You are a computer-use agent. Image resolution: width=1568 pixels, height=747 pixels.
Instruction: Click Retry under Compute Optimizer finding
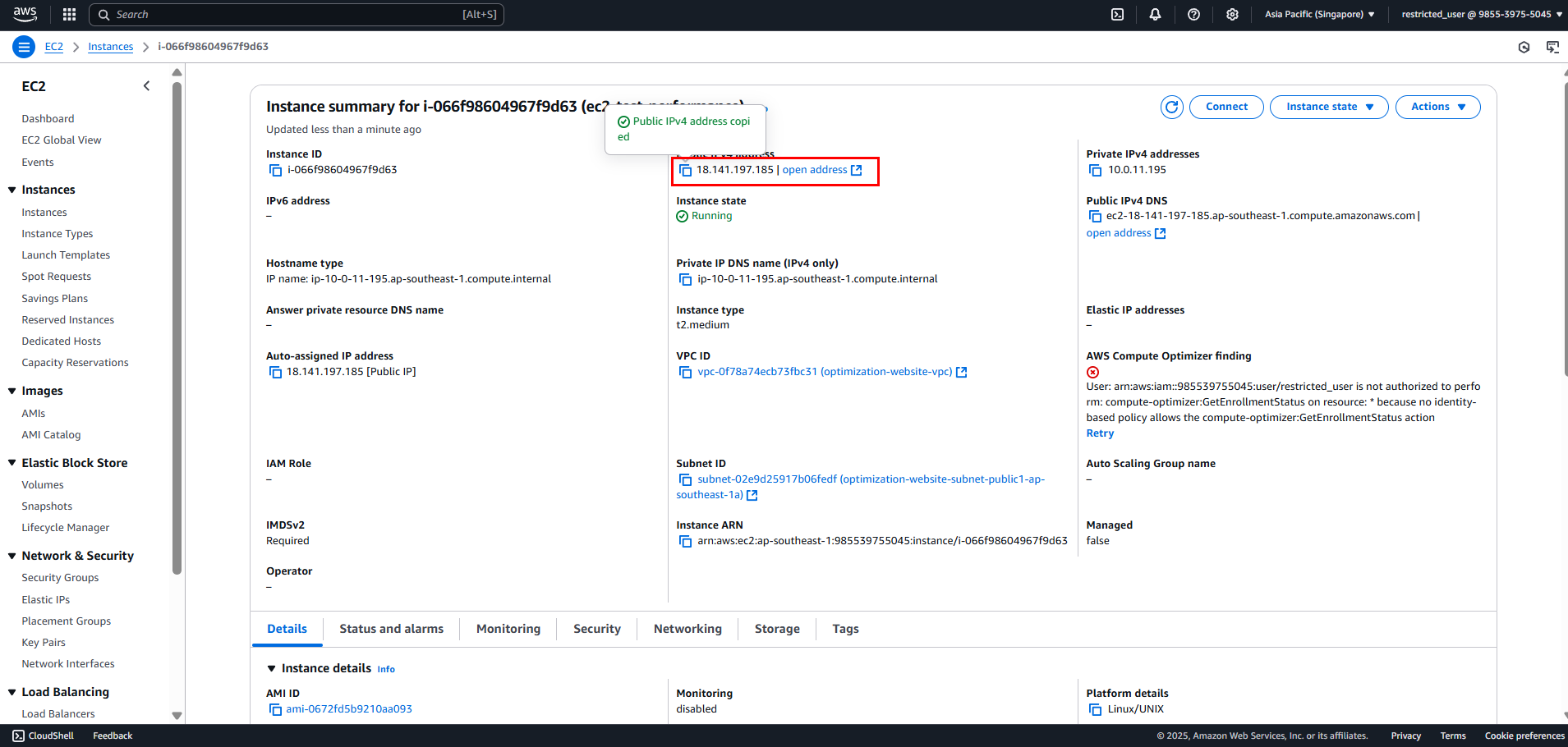1100,433
